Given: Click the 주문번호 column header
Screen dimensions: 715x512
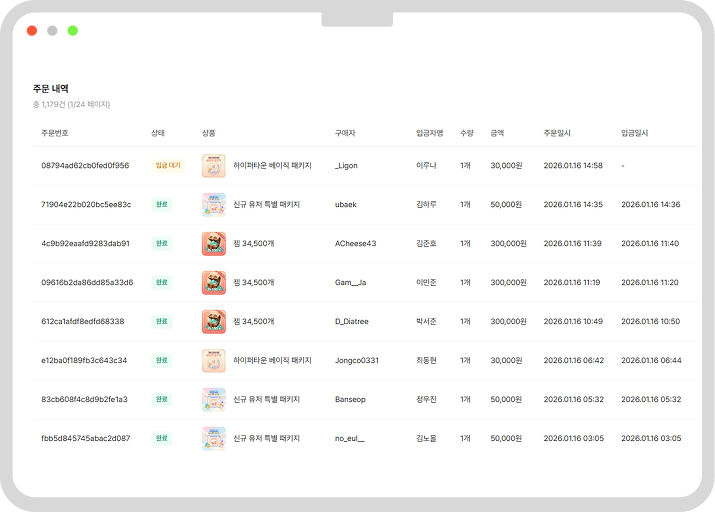Looking at the screenshot, I should [x=55, y=132].
